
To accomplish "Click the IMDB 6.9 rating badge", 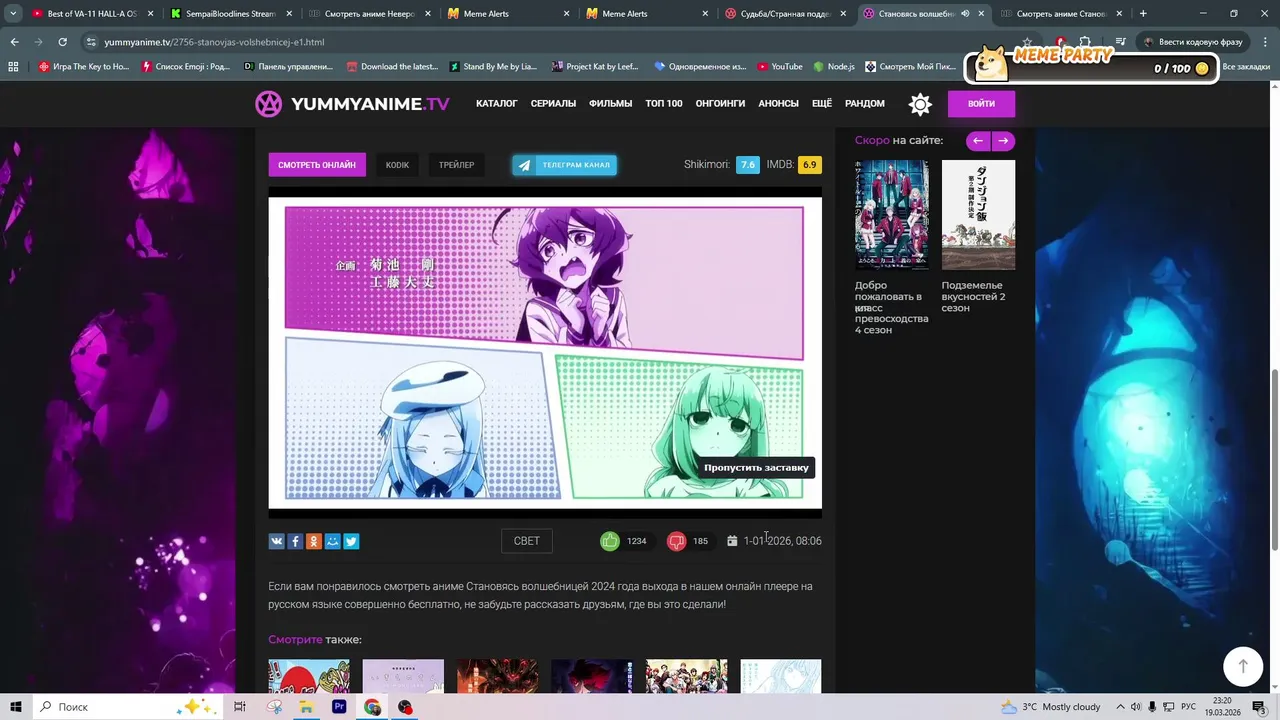I will [810, 165].
